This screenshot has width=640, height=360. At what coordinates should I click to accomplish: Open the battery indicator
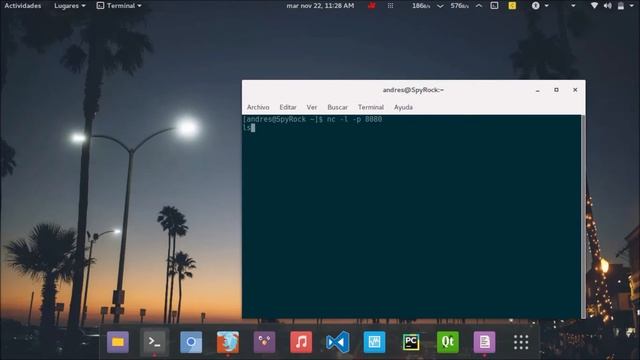click(x=620, y=6)
